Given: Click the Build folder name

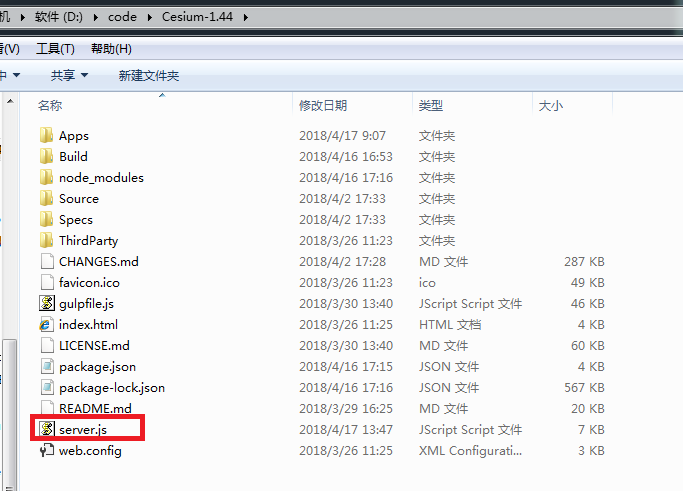Looking at the screenshot, I should click(73, 156).
